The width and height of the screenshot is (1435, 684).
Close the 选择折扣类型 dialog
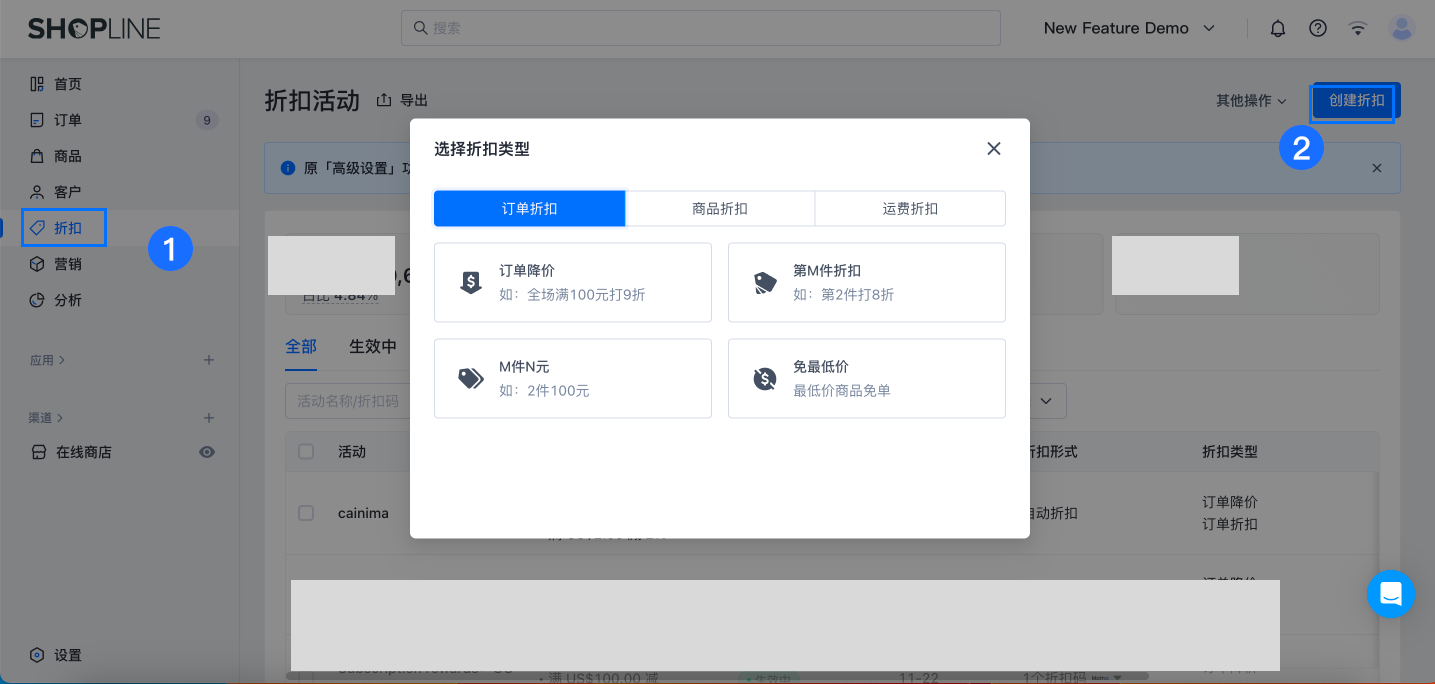point(994,149)
